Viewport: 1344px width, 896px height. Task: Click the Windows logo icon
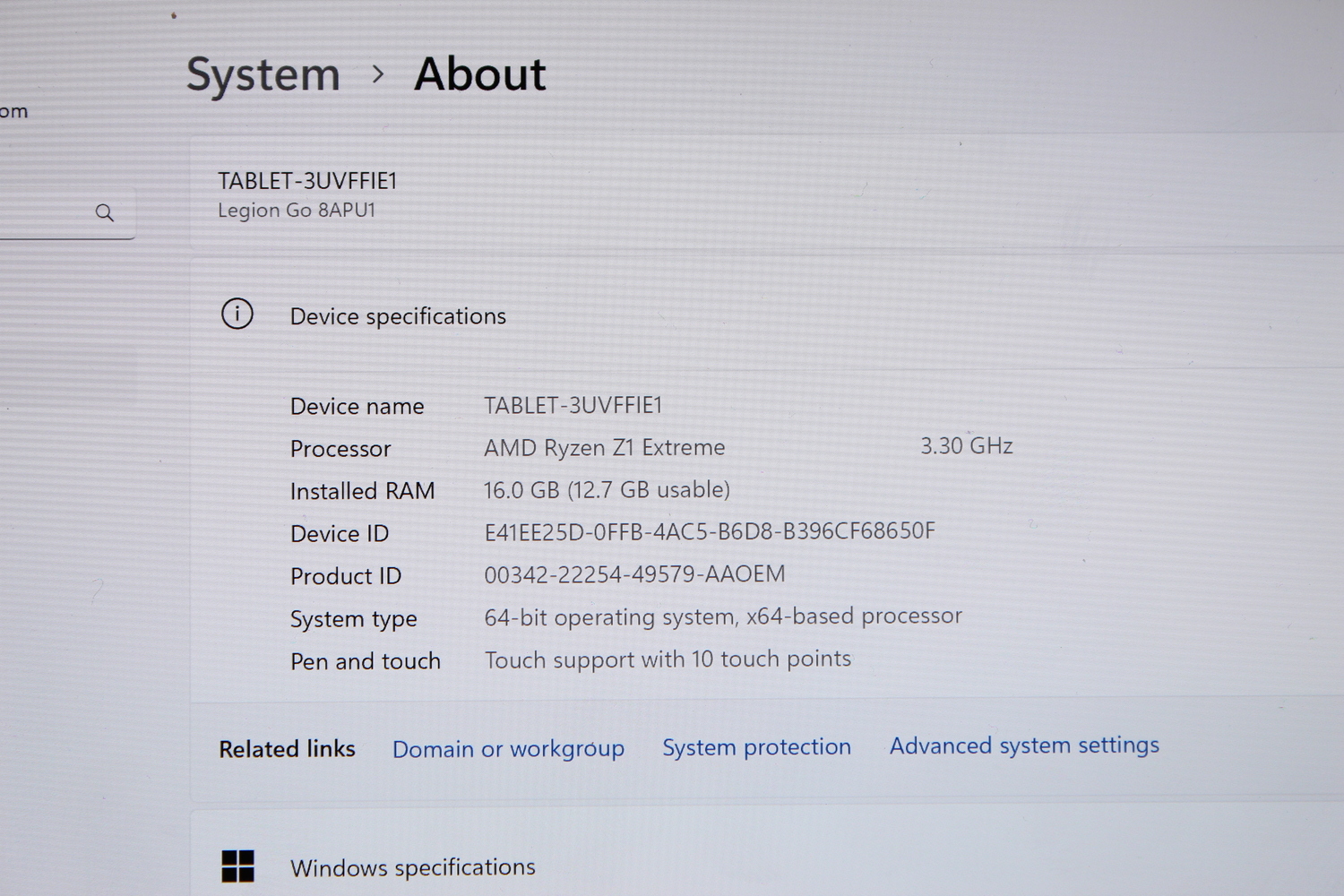tap(237, 866)
